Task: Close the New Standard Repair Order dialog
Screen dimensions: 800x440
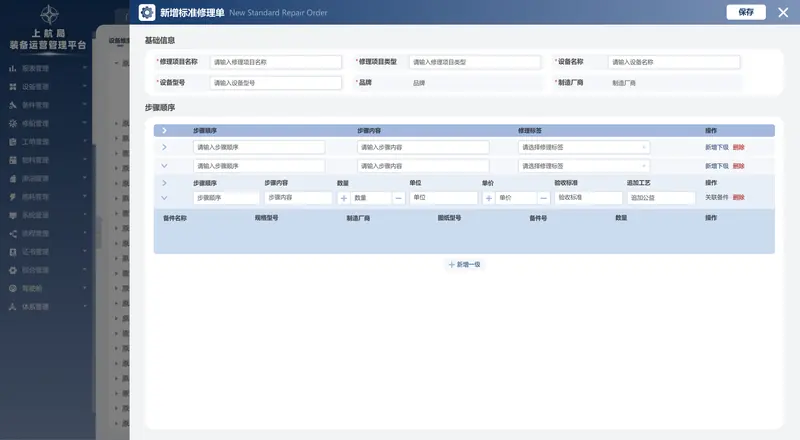Action: [x=783, y=12]
